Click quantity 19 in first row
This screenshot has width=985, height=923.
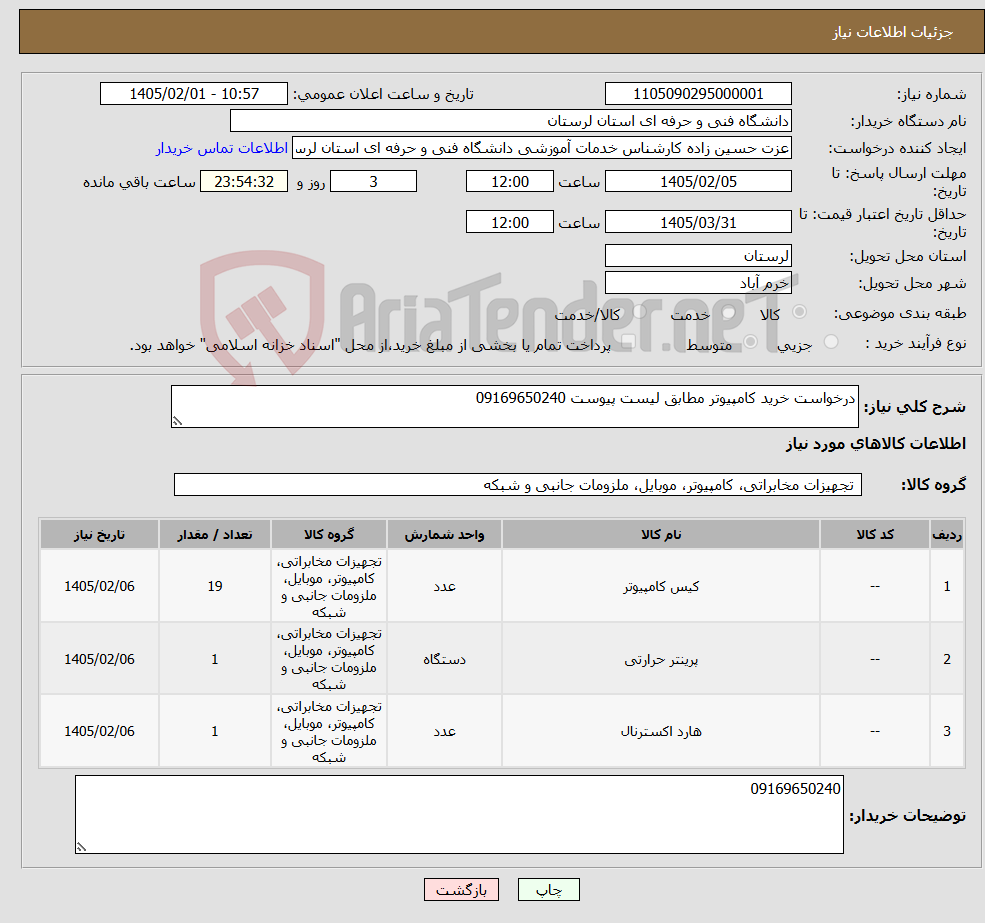point(215,586)
